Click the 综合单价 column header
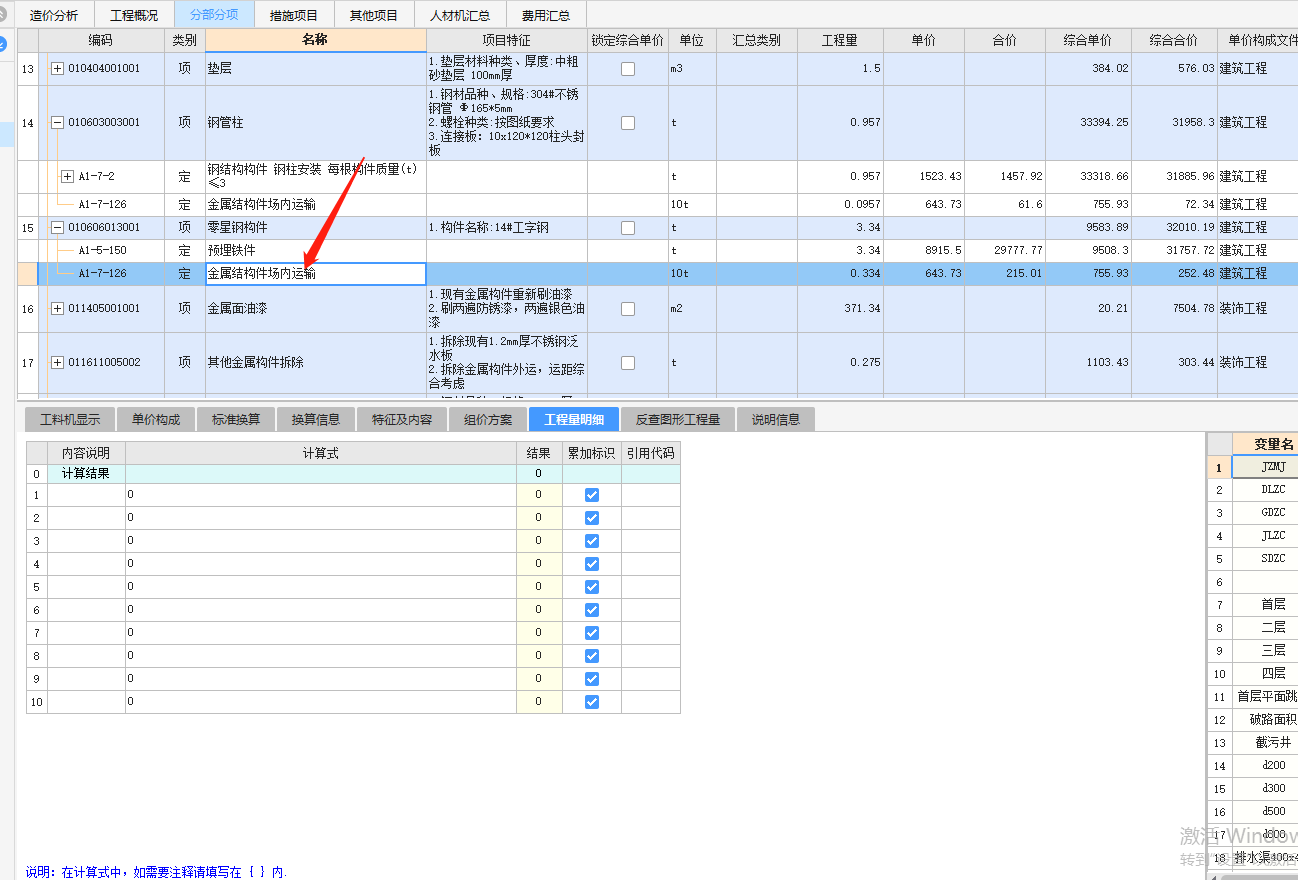1298x880 pixels. click(1088, 41)
